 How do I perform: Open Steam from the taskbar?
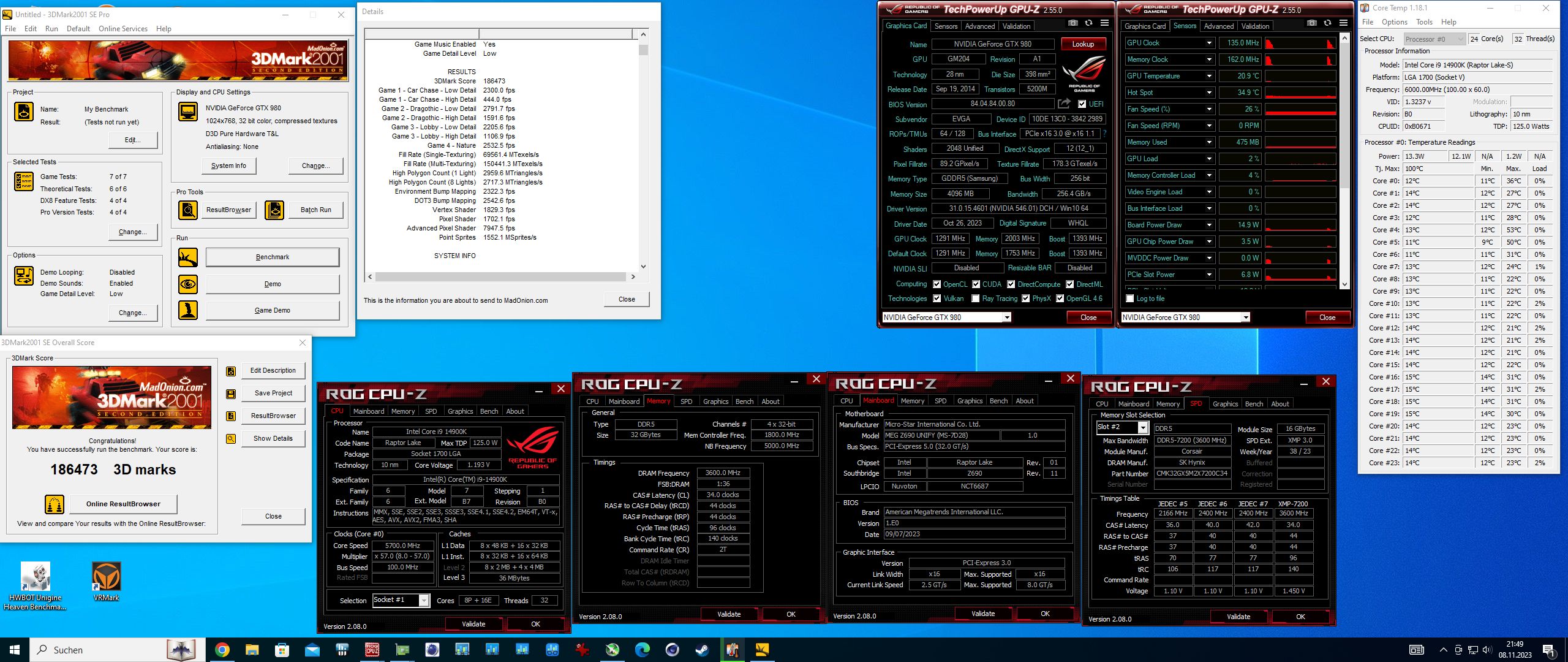click(702, 650)
